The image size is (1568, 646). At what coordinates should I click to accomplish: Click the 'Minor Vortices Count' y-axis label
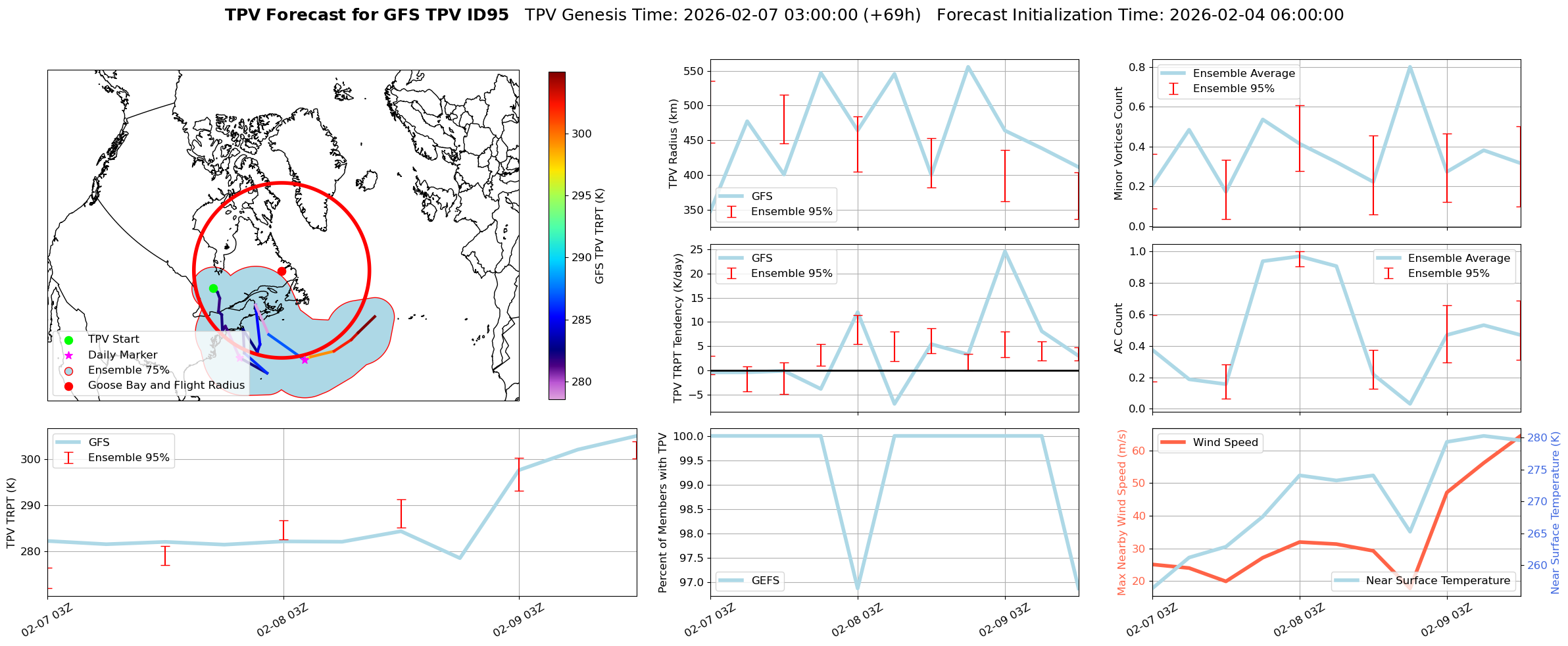click(x=1119, y=143)
